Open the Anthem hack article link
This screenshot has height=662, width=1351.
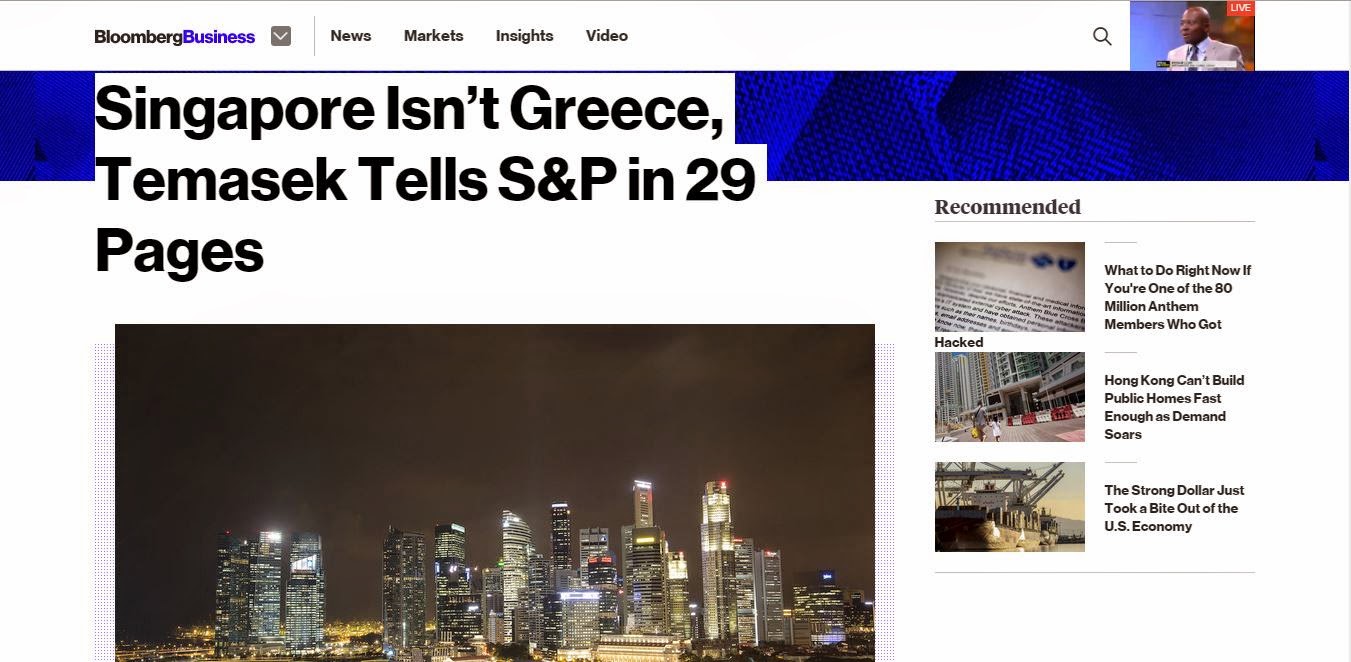coord(1177,297)
